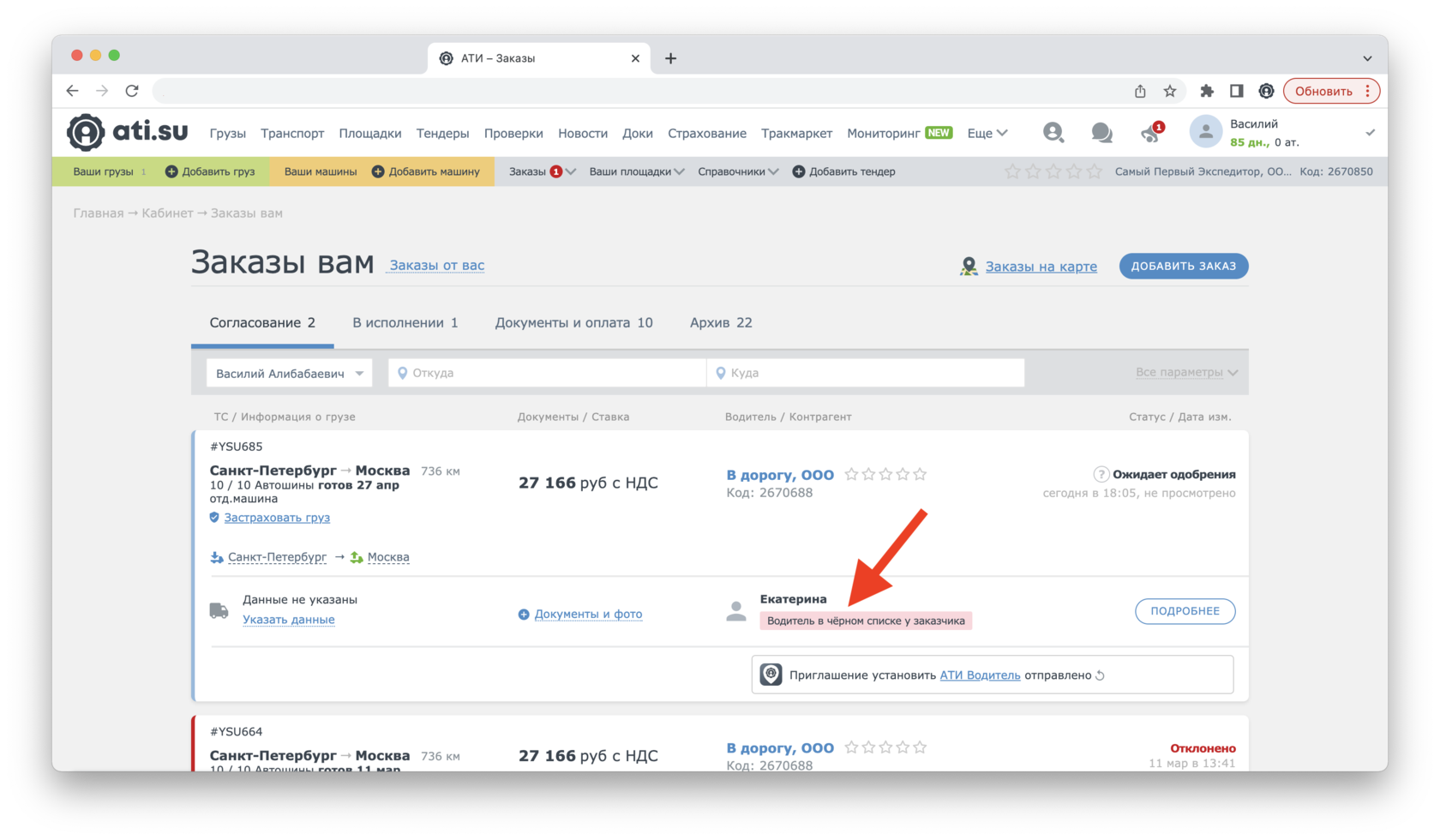Open a new browser tab
Viewport: 1440px width, 840px height.
click(671, 58)
